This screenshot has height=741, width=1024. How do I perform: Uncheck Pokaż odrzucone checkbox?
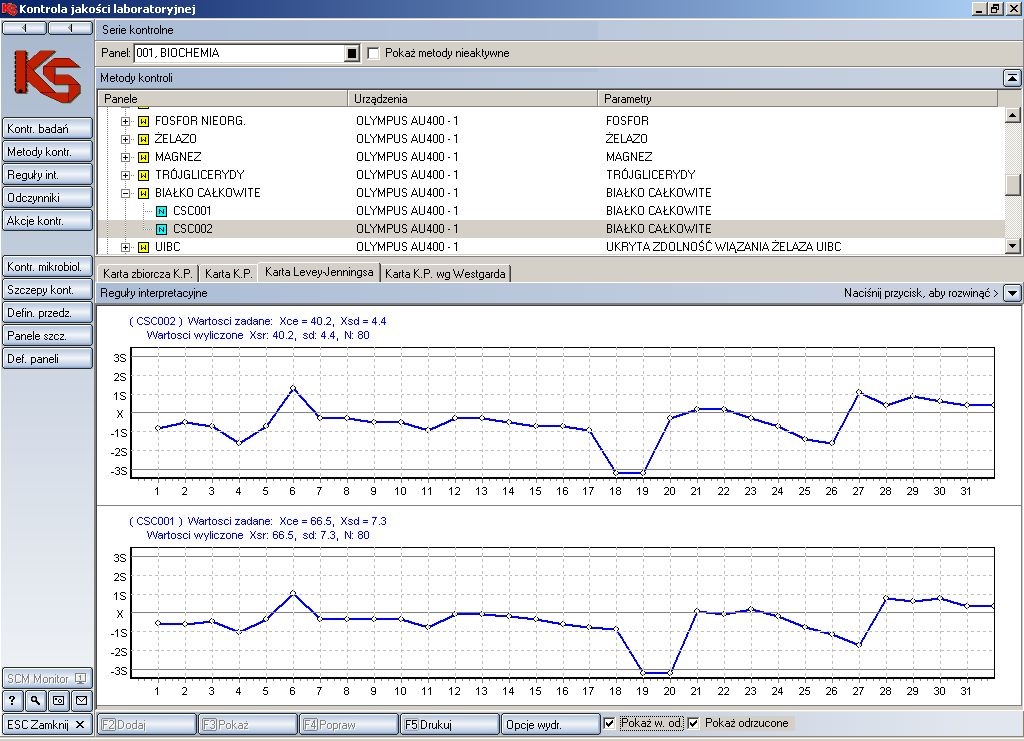pyautogui.click(x=694, y=724)
